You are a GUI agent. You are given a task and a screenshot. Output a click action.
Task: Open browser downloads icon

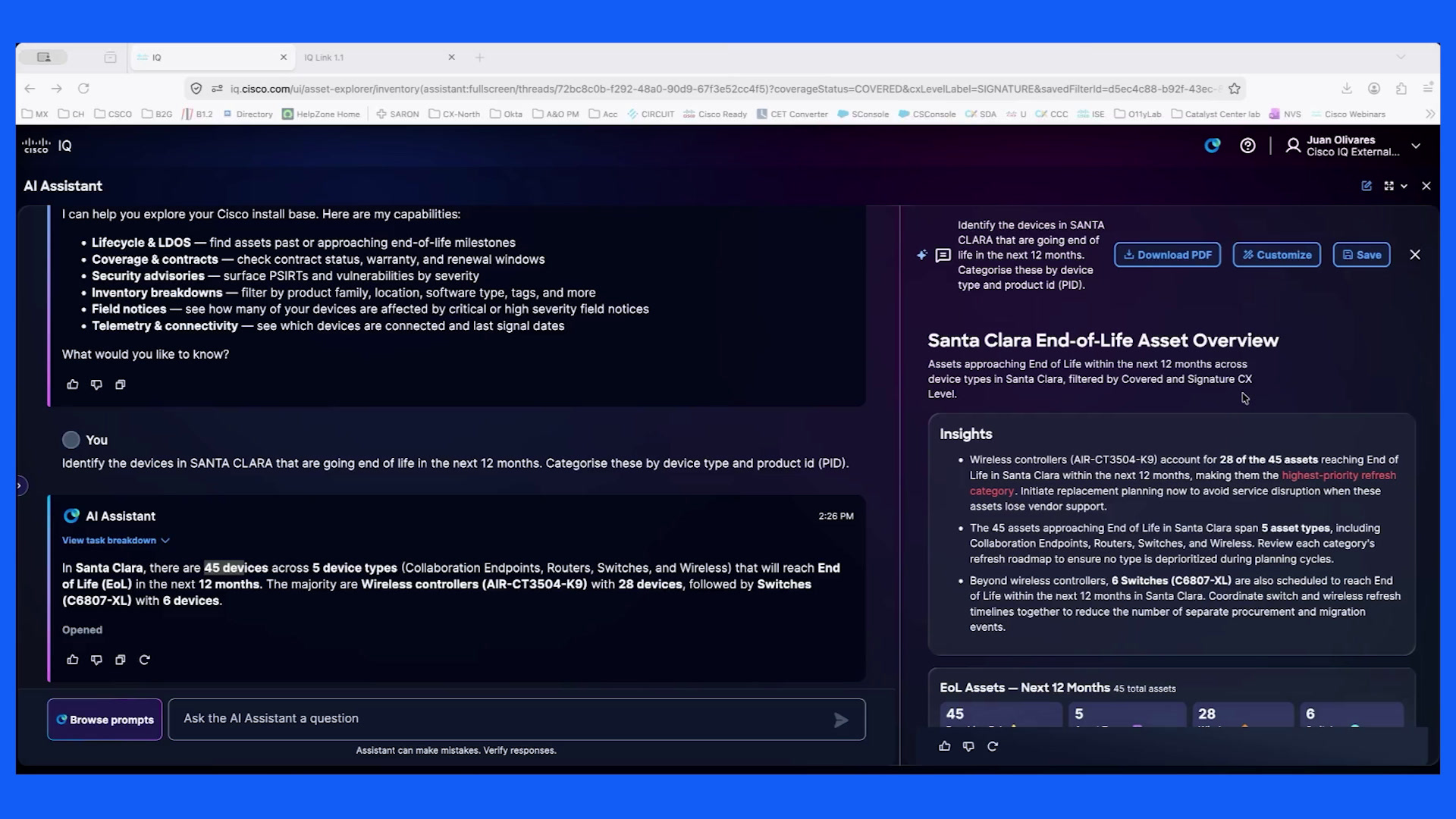(1347, 89)
